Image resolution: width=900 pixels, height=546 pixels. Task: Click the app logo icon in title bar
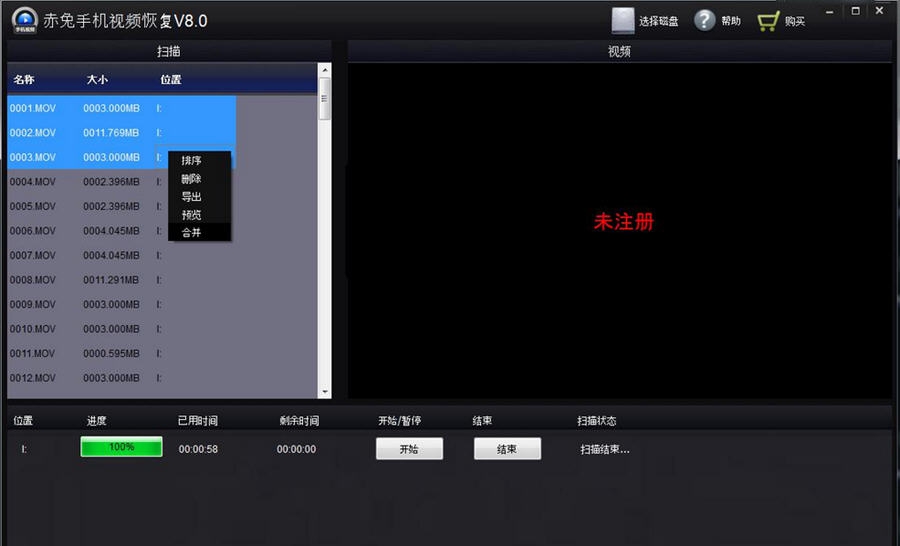(x=25, y=20)
